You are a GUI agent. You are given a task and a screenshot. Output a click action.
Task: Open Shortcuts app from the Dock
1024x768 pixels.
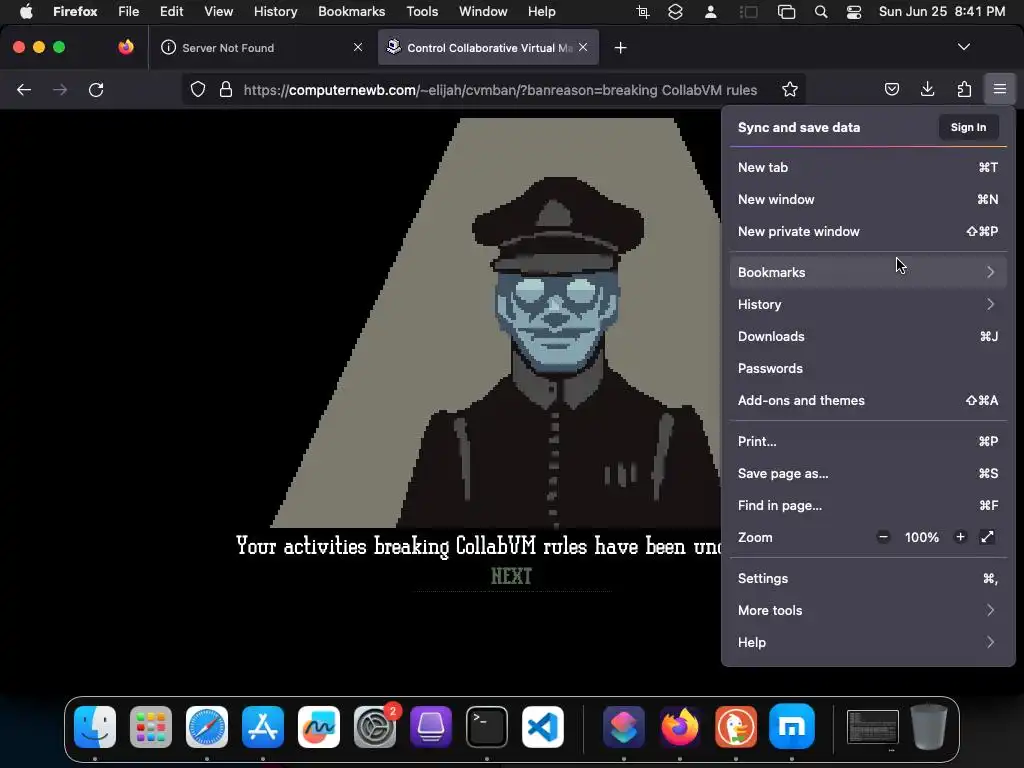tap(624, 727)
